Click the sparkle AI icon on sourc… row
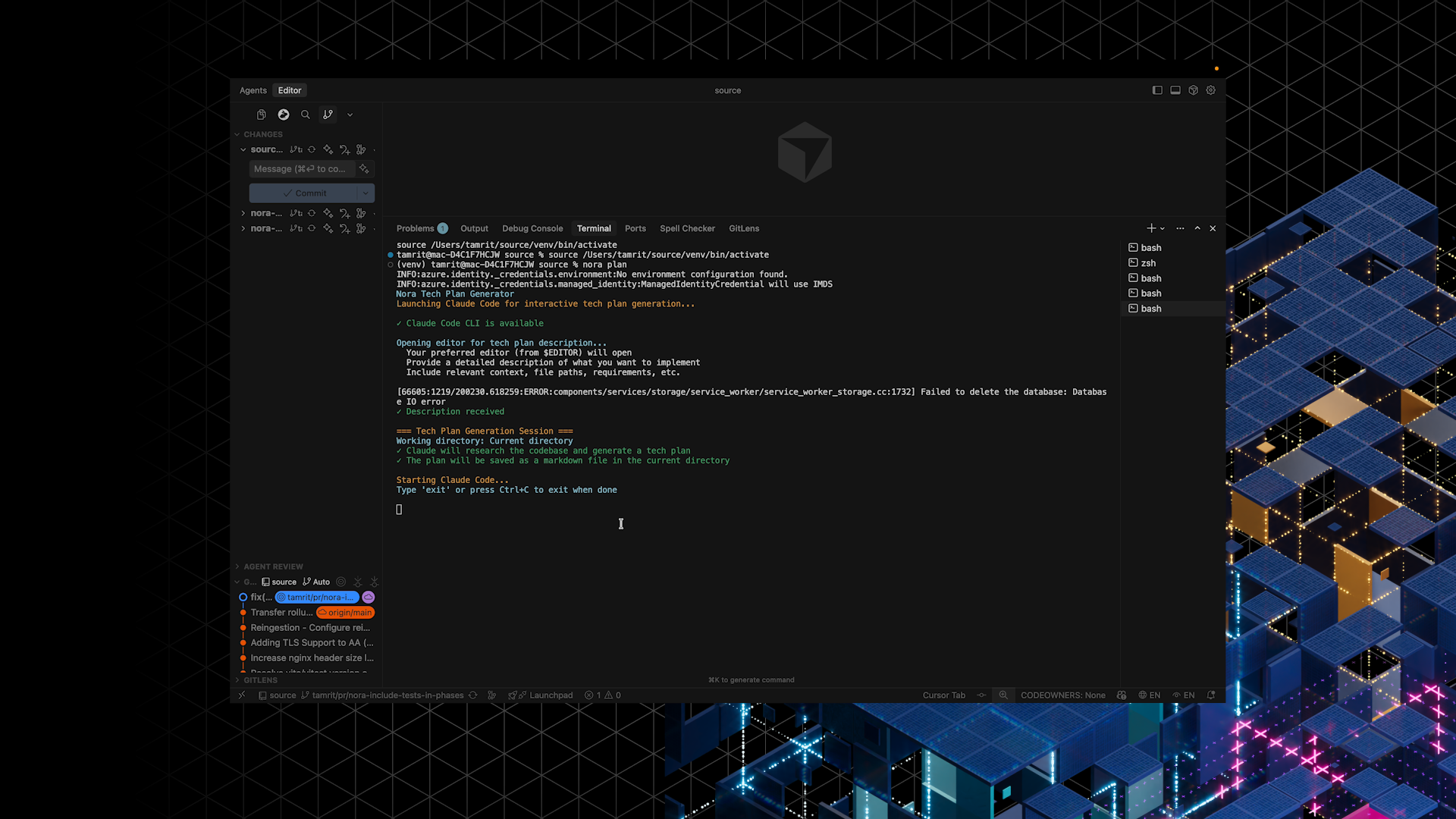 pyautogui.click(x=328, y=149)
